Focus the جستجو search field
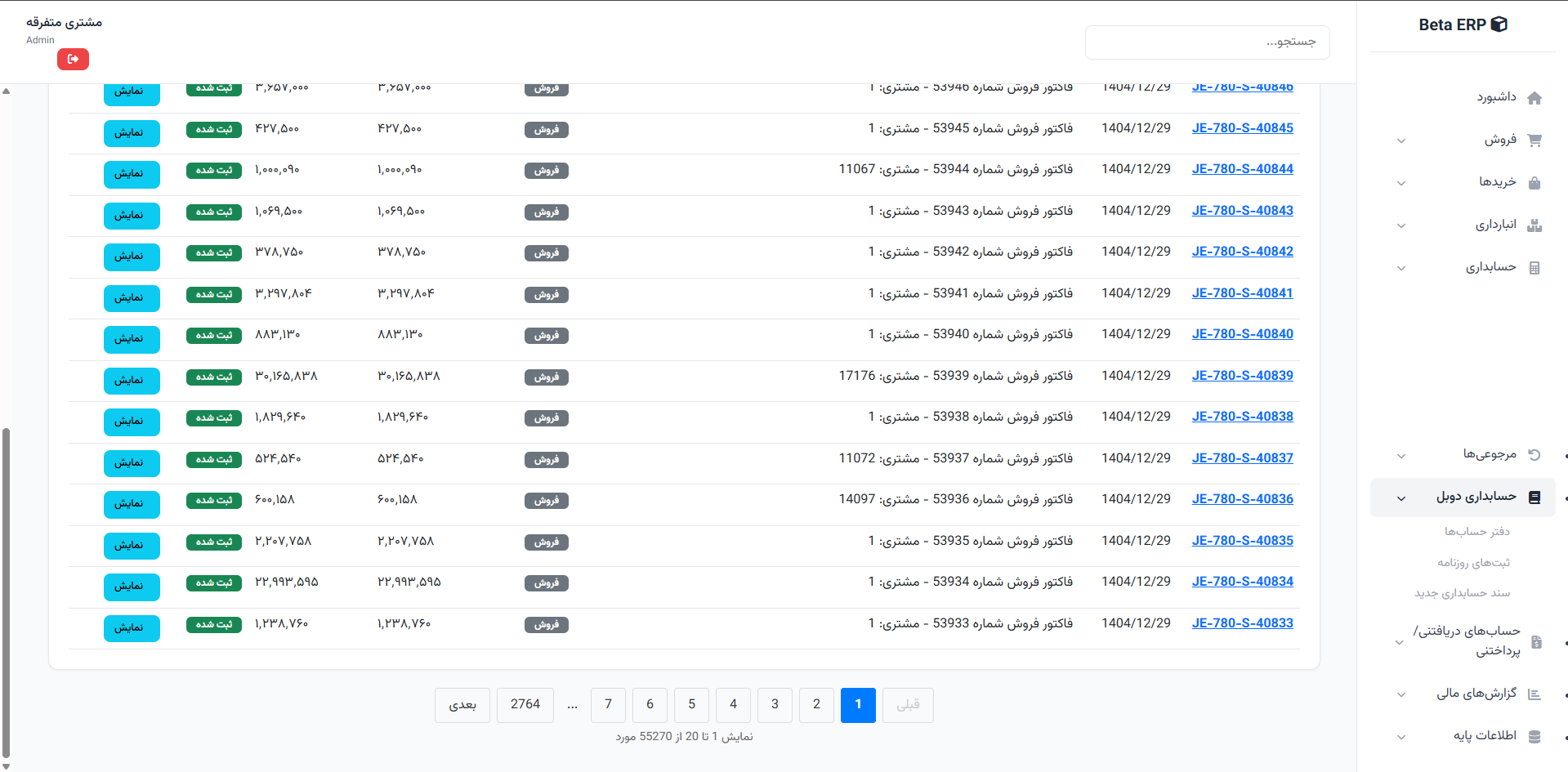The image size is (1568, 772). pos(1207,42)
